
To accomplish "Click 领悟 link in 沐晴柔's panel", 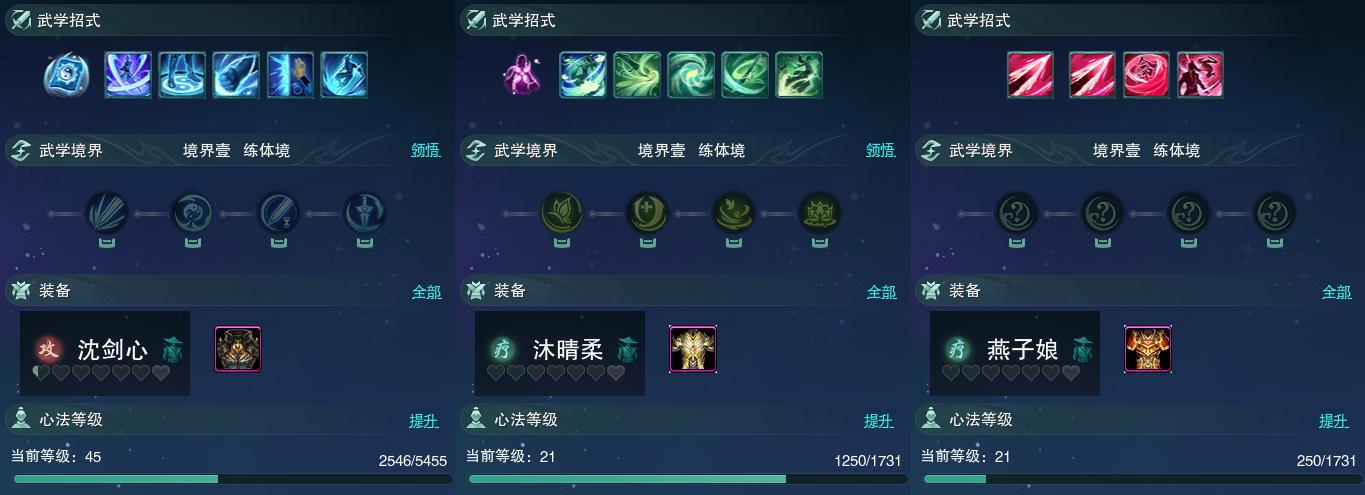I will click(x=881, y=151).
